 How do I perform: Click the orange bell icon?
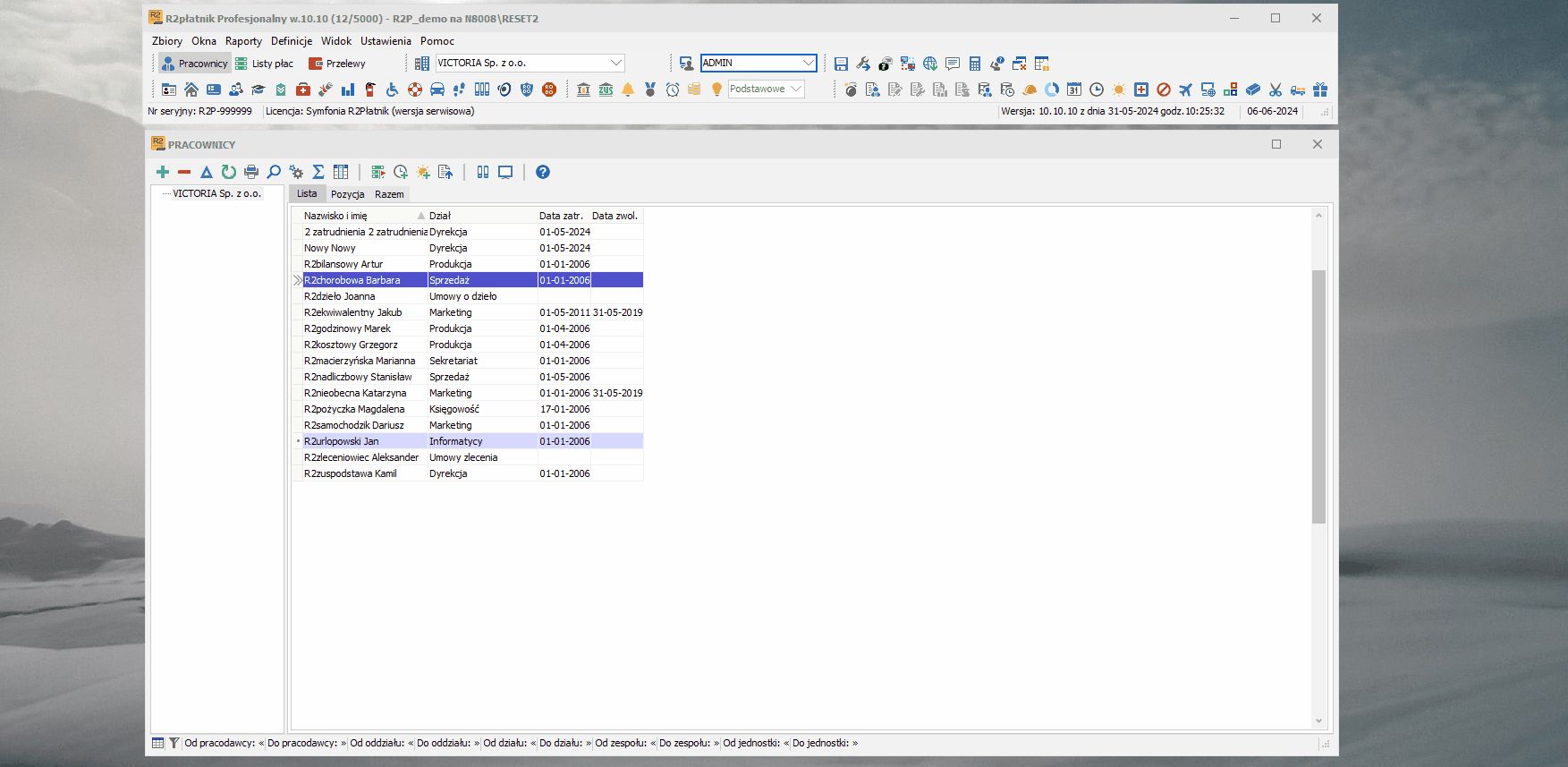[628, 89]
